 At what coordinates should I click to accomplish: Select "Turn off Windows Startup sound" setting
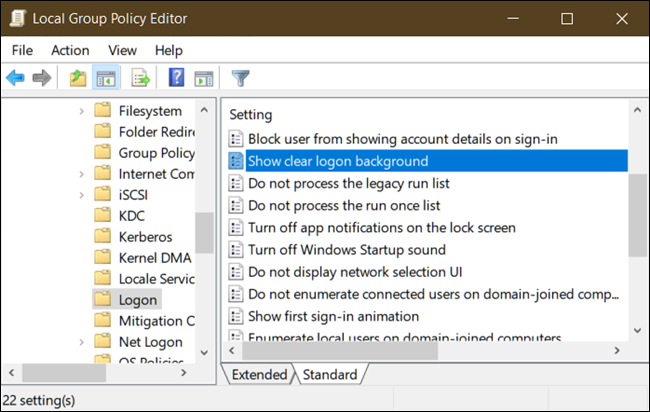pyautogui.click(x=346, y=249)
